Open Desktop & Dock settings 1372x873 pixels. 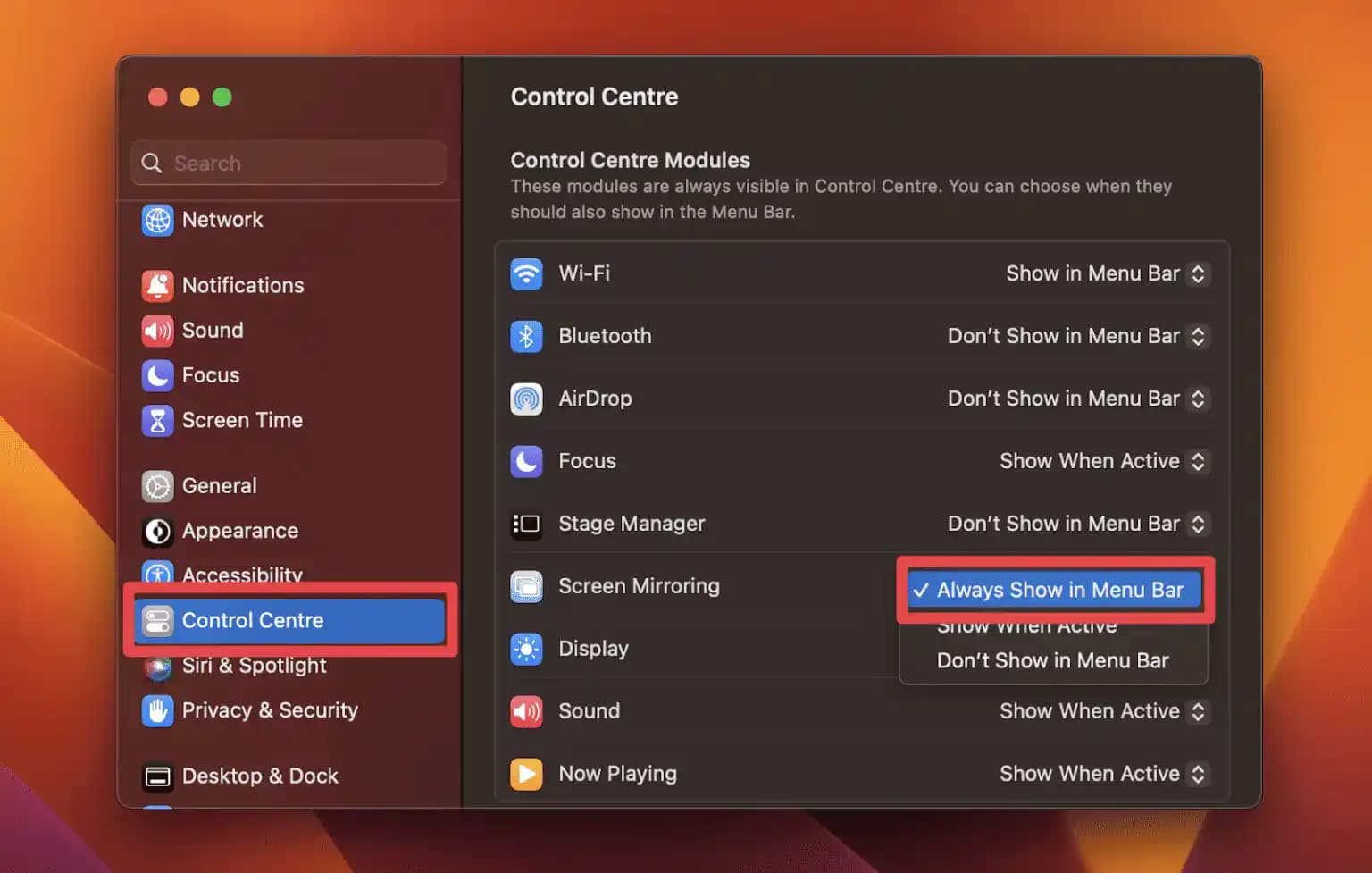click(x=259, y=776)
